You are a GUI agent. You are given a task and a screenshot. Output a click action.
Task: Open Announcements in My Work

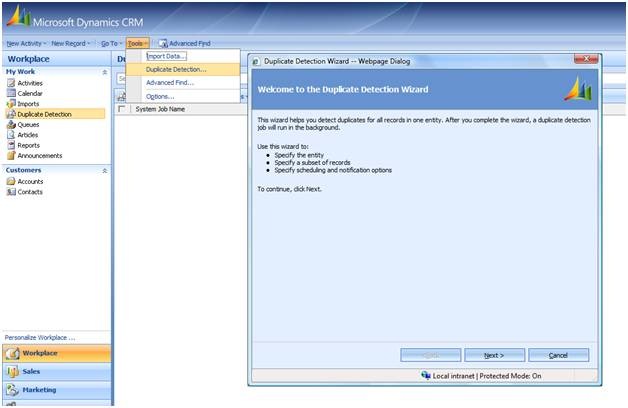click(x=40, y=155)
